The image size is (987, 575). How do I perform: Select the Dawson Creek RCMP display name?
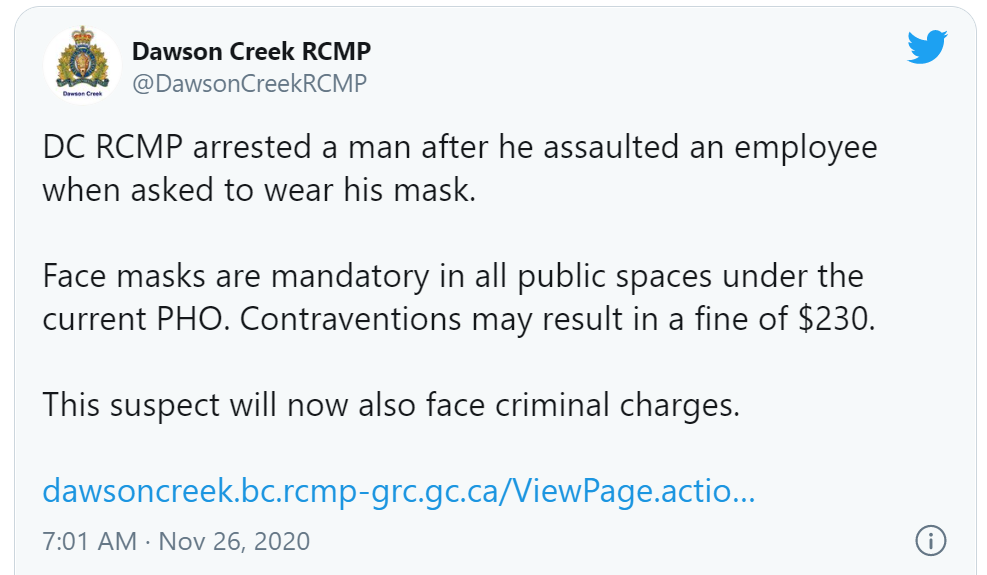click(x=251, y=52)
